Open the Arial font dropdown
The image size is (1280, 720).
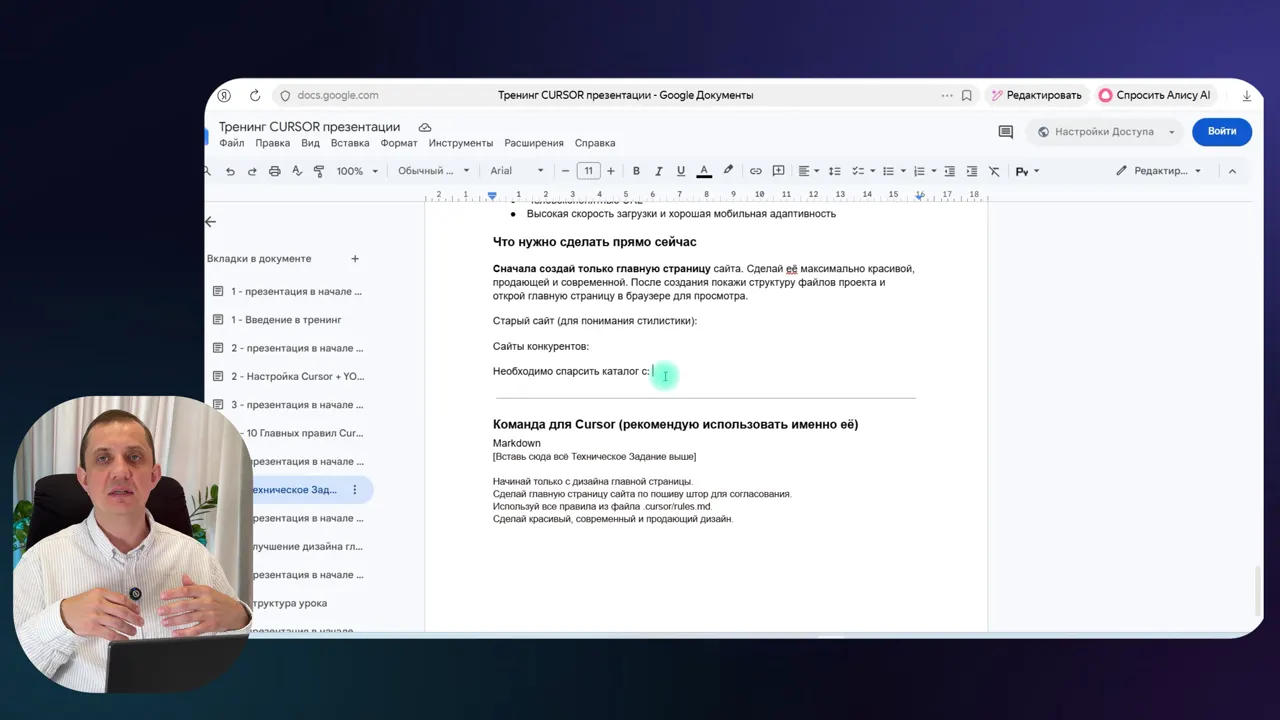pyautogui.click(x=517, y=171)
